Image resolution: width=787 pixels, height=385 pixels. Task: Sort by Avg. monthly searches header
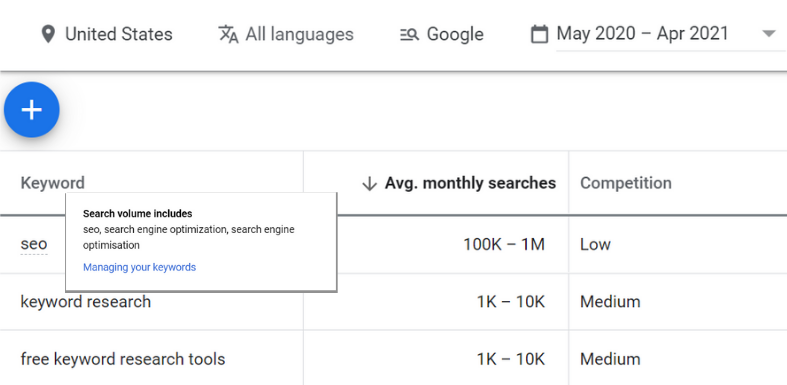coord(470,183)
